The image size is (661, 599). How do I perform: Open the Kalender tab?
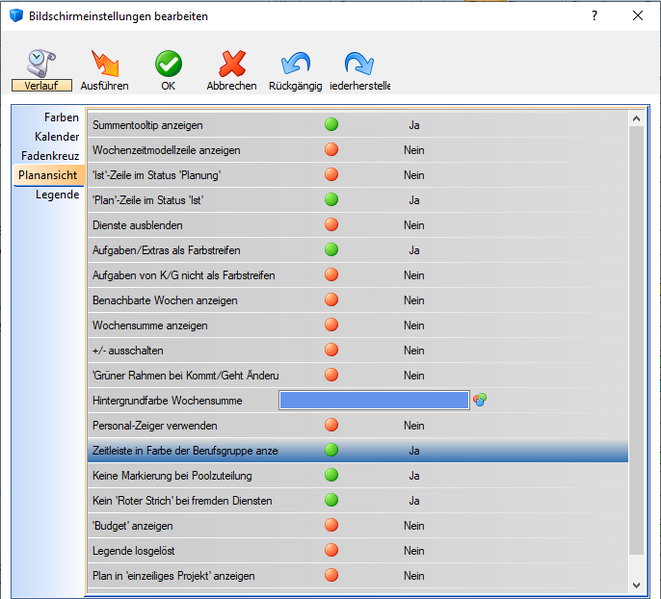(x=56, y=137)
